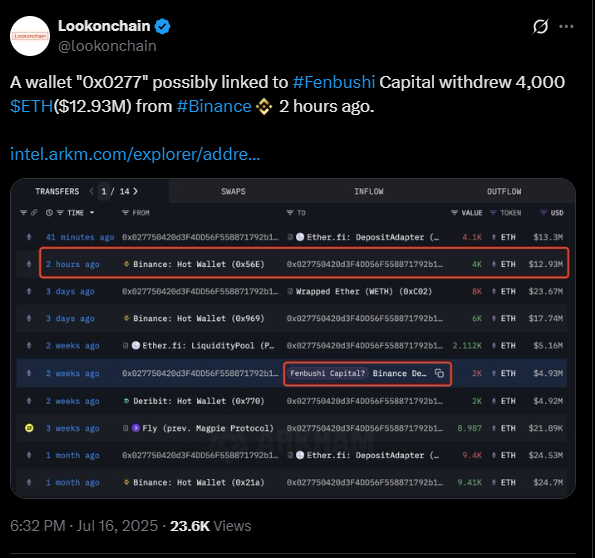Expand the TIME sort dropdown arrow
Screen dimensions: 595x558
[x=92, y=213]
